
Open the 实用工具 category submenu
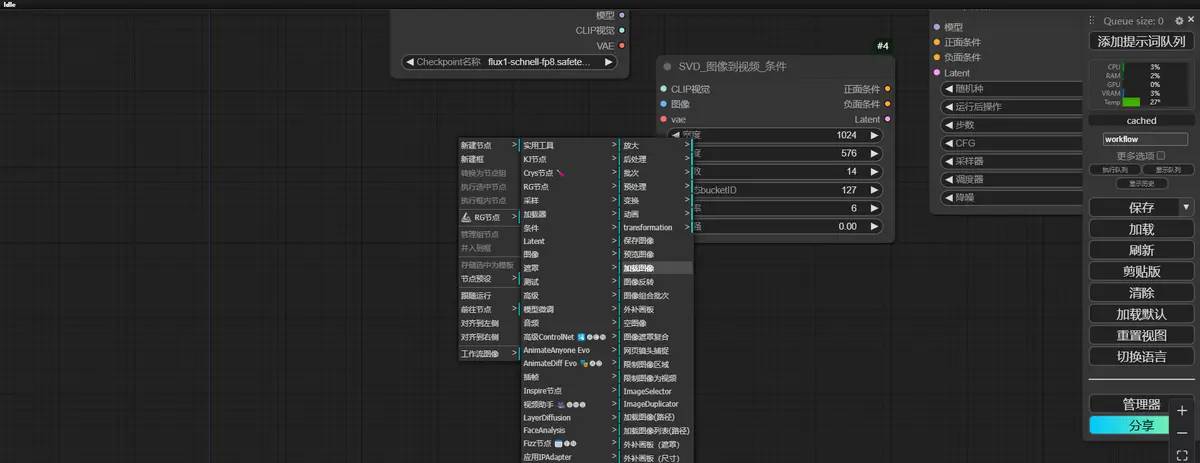(569, 146)
